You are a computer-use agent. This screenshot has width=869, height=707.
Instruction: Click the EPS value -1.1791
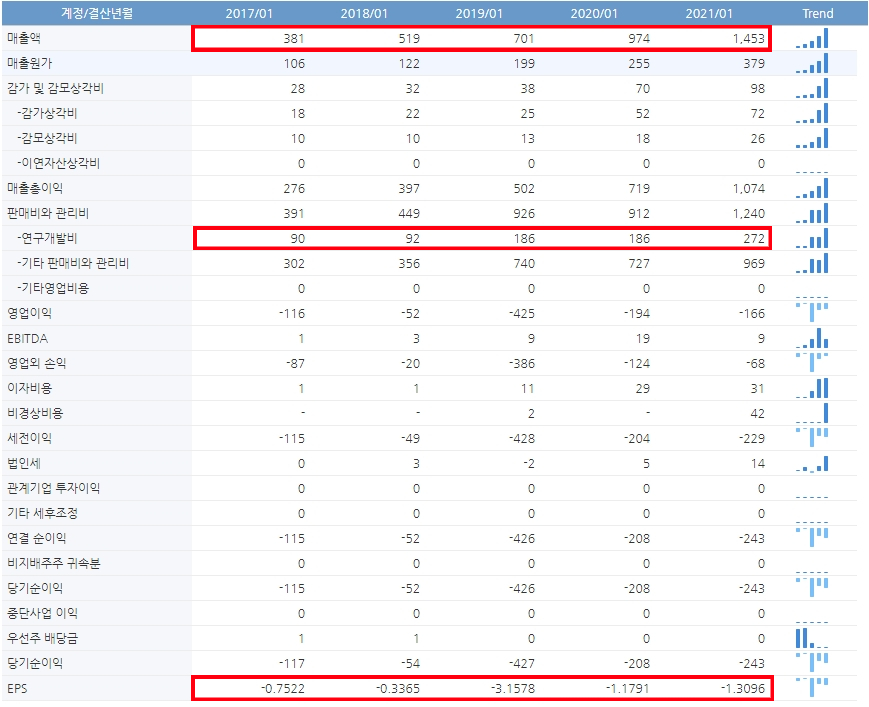click(627, 688)
